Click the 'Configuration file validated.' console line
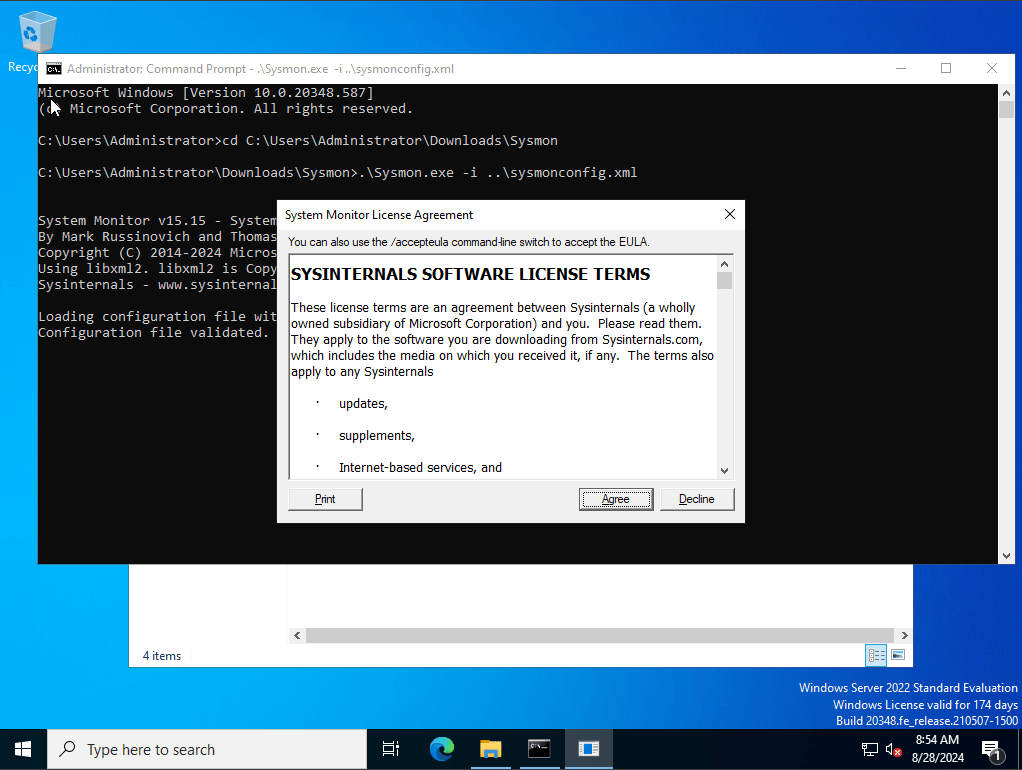 pyautogui.click(x=153, y=333)
